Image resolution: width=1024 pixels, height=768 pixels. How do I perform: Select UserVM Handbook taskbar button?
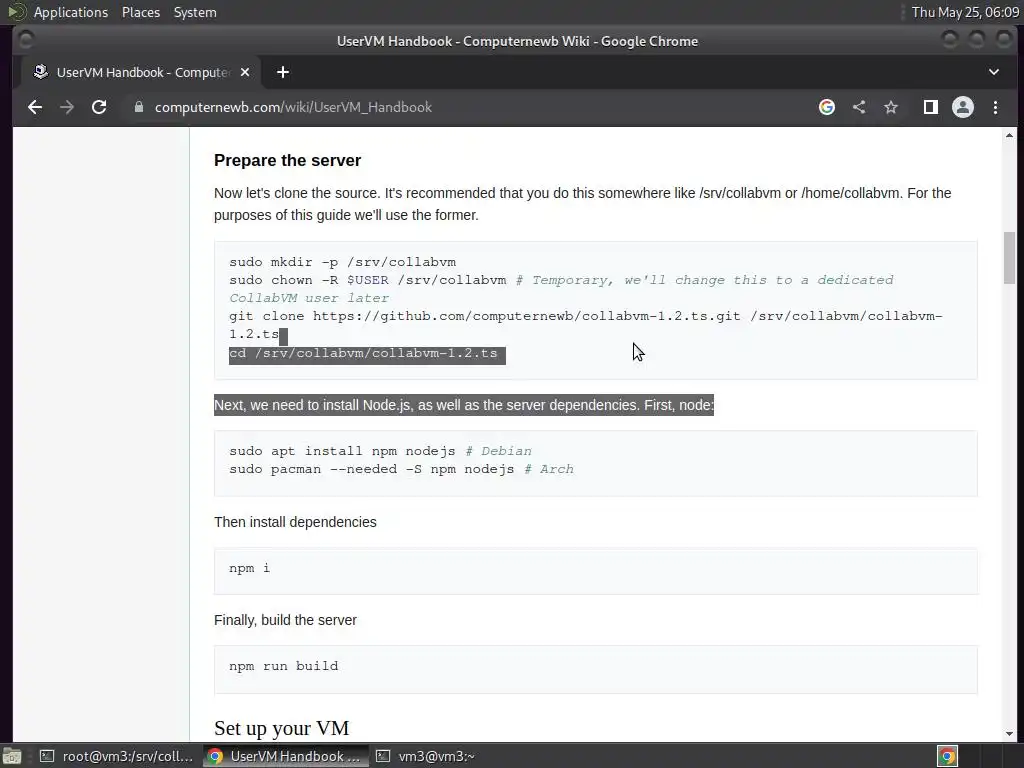point(285,756)
